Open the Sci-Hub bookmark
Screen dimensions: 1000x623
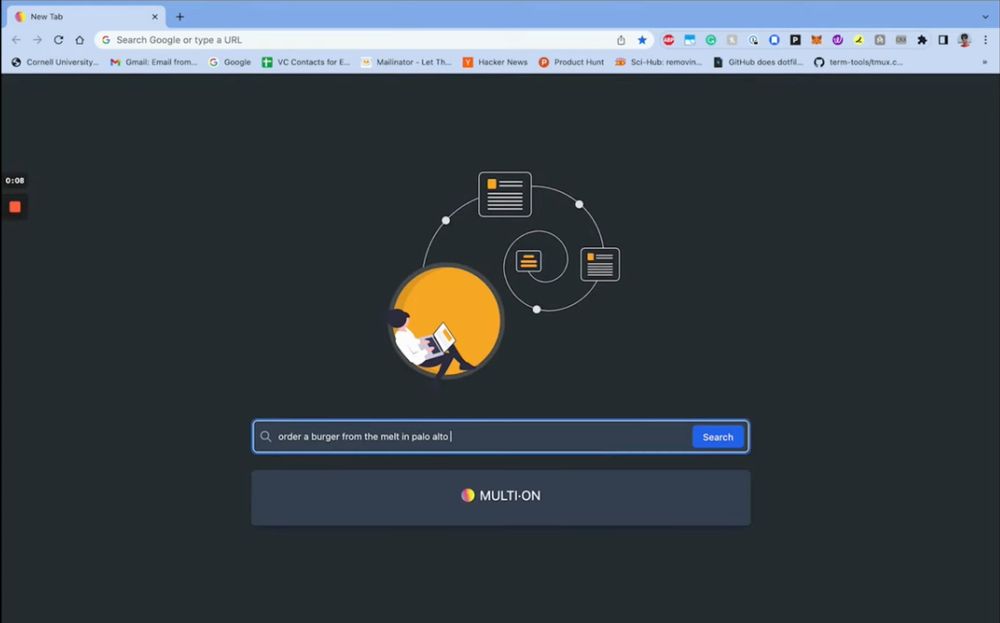659,62
